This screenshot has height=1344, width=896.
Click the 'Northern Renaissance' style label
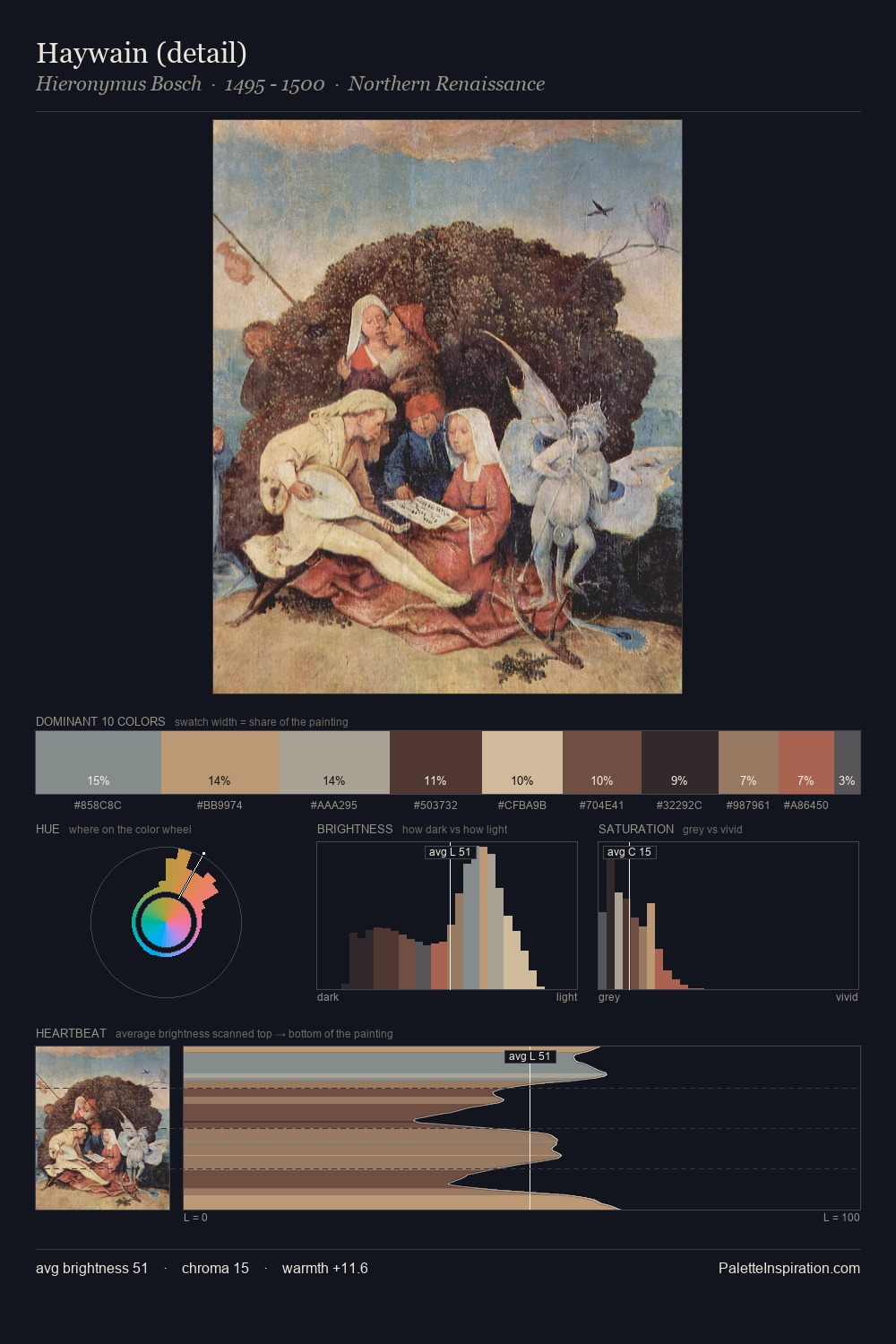click(x=446, y=84)
